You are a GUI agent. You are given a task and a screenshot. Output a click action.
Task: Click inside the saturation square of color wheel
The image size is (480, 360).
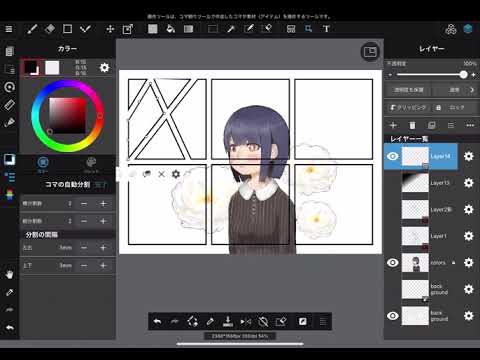67,115
